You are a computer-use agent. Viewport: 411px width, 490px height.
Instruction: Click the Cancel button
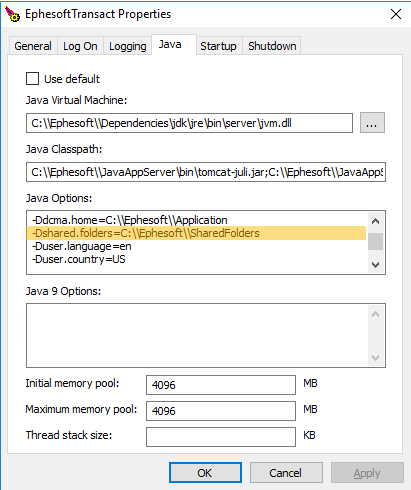pos(286,473)
